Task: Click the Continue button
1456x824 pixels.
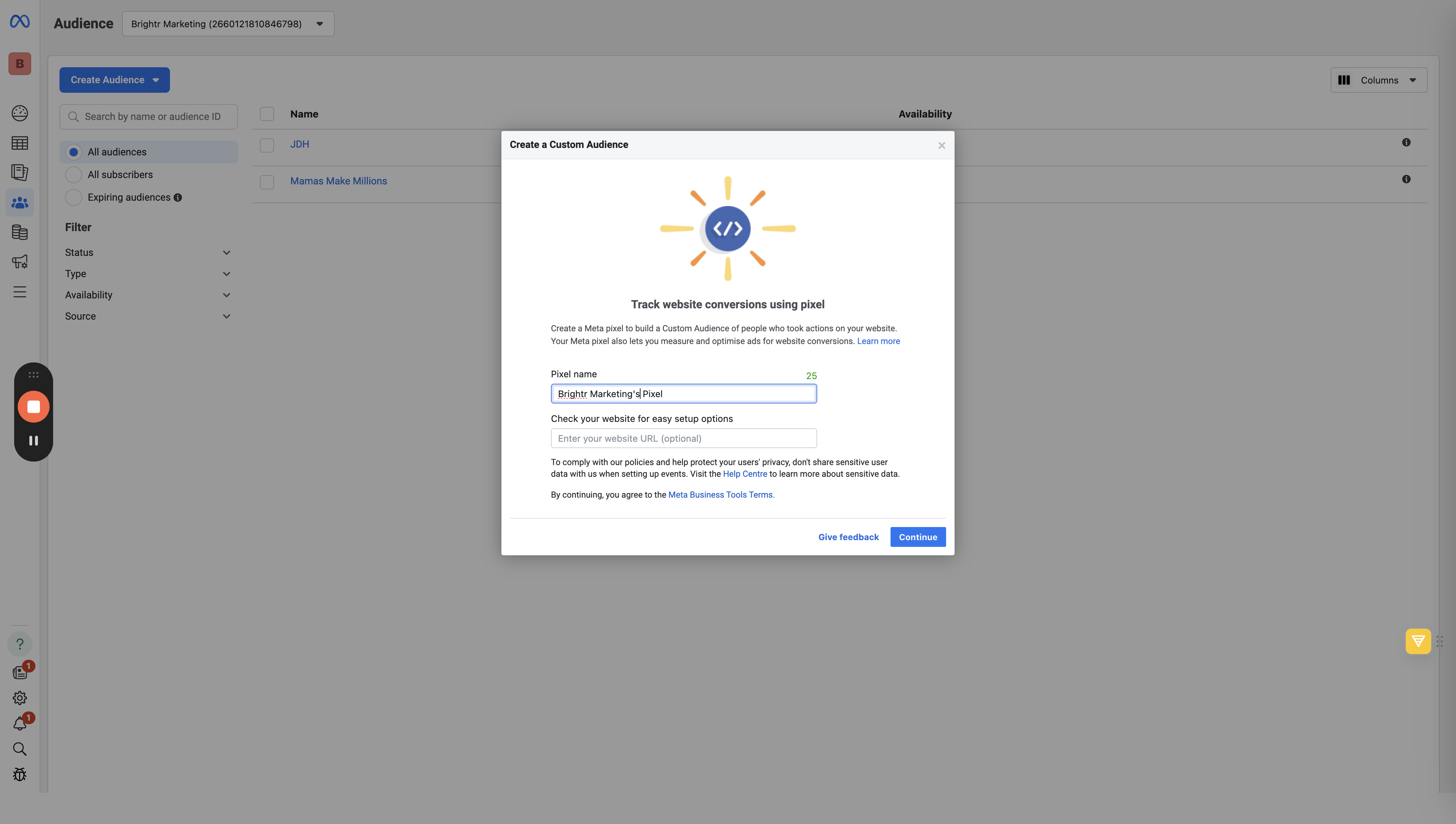Action: 918,537
